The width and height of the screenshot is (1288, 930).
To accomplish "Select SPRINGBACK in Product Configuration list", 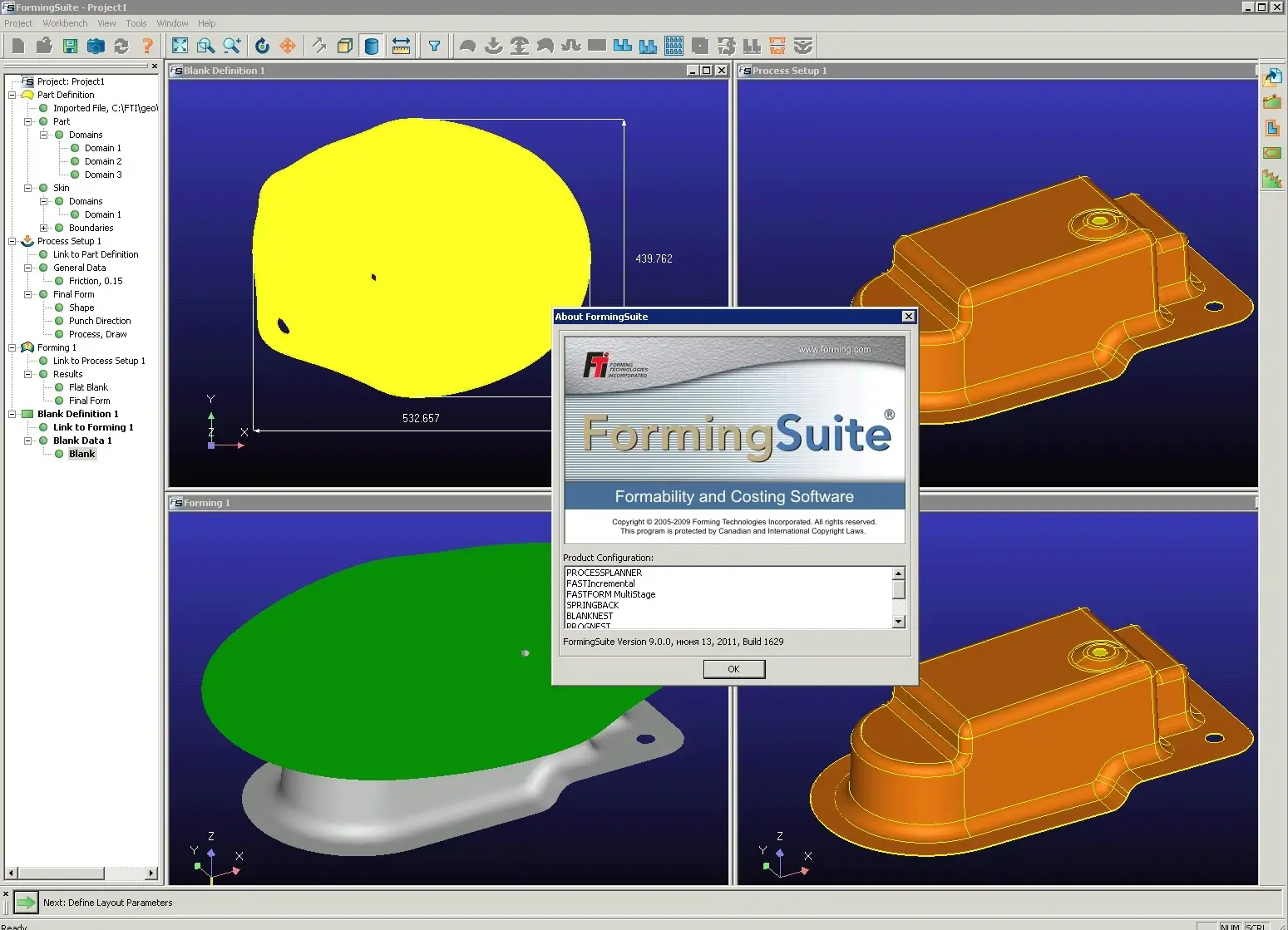I will pos(593,605).
